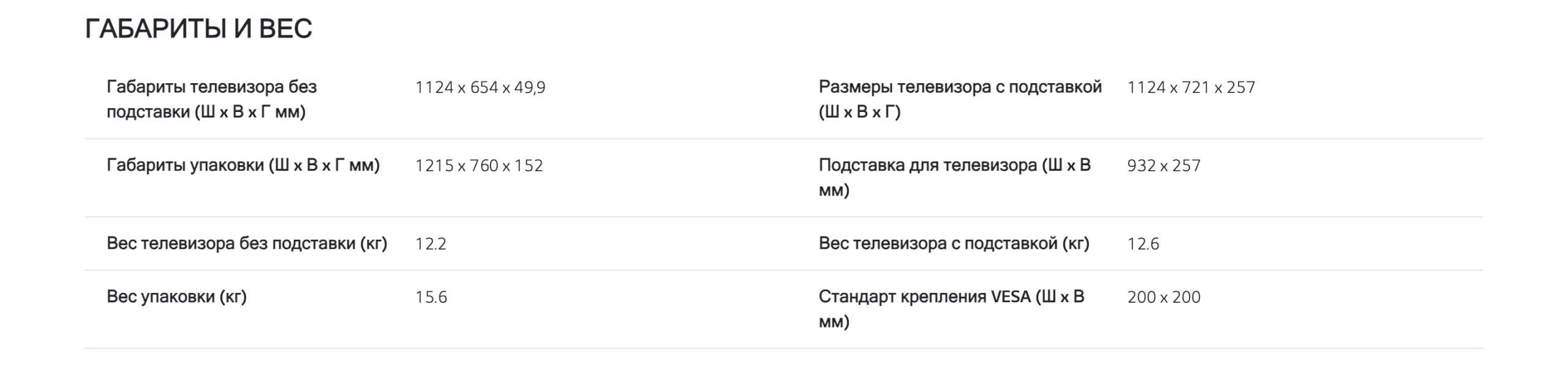This screenshot has height=375, width=1568.
Task: Click the value '1124 x 654 x 49,9'
Action: coord(480,88)
